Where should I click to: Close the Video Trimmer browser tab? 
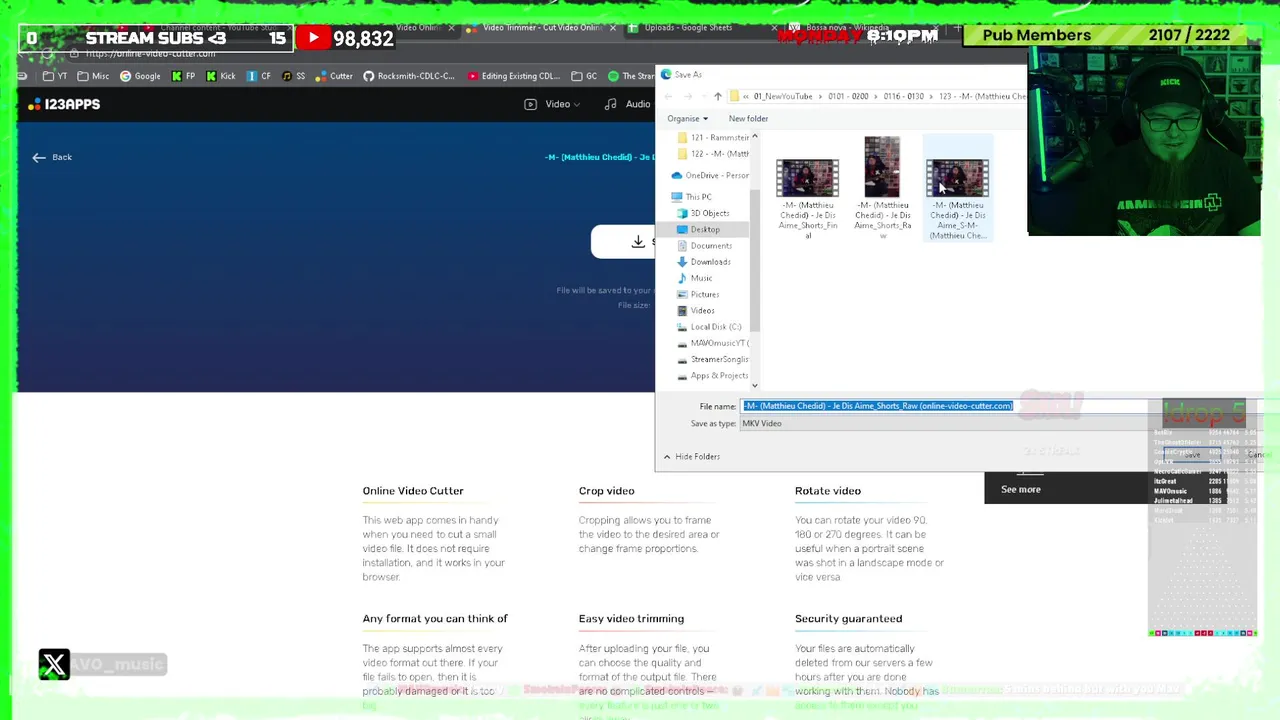click(x=613, y=28)
